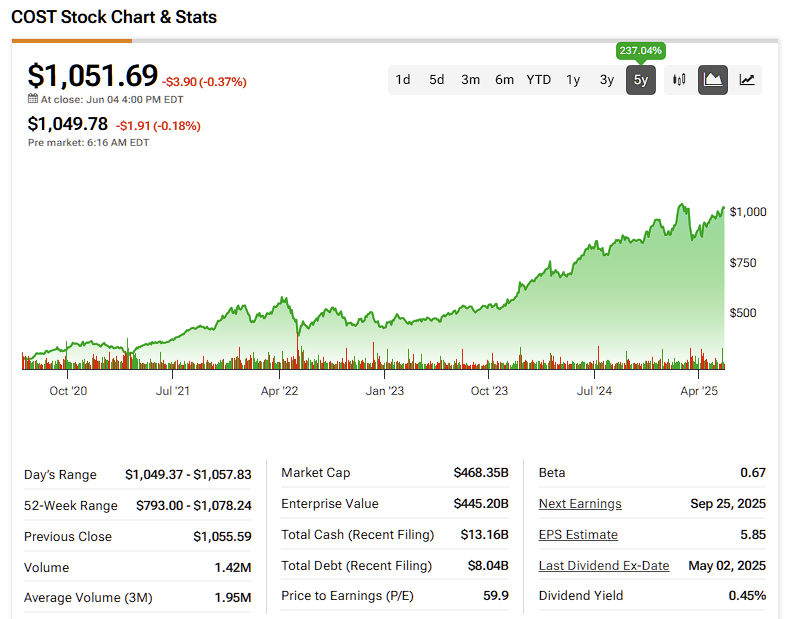Select the 3y time range

point(607,80)
